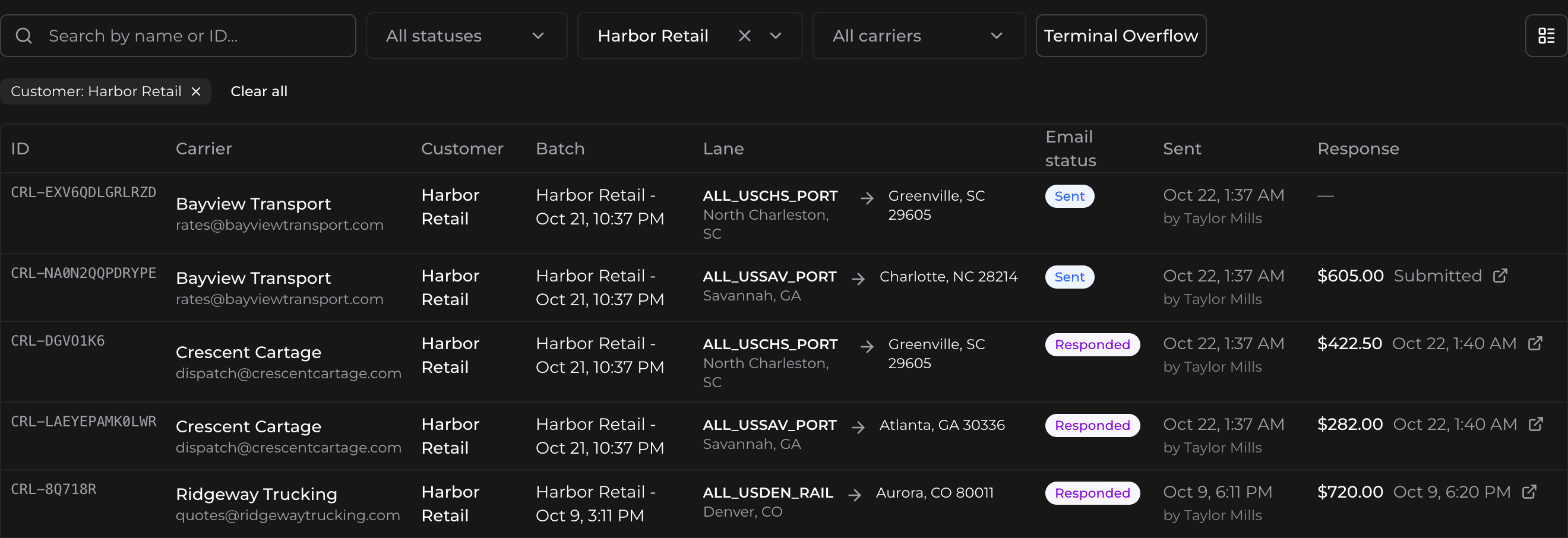This screenshot has width=1568, height=538.
Task: Click the Terminal Overflow button
Action: click(1121, 36)
